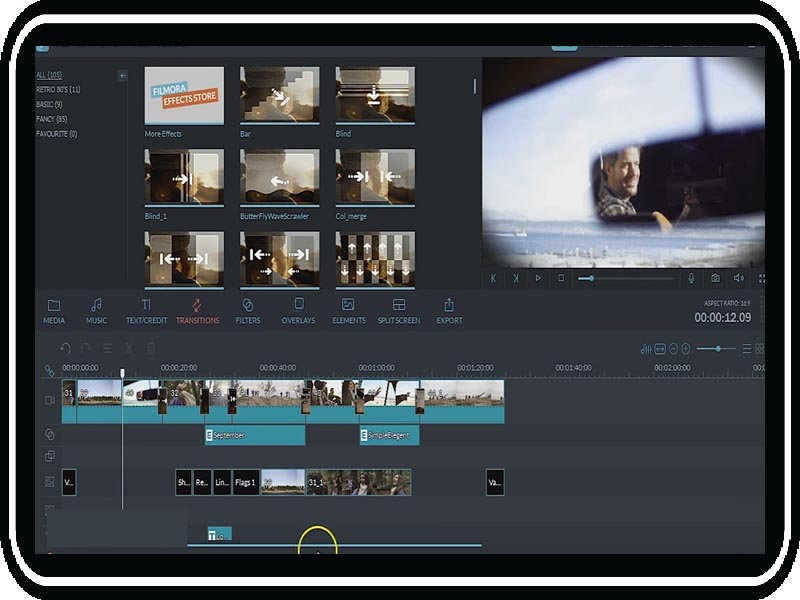The image size is (800, 600).
Task: Click the Export button
Action: (x=449, y=312)
